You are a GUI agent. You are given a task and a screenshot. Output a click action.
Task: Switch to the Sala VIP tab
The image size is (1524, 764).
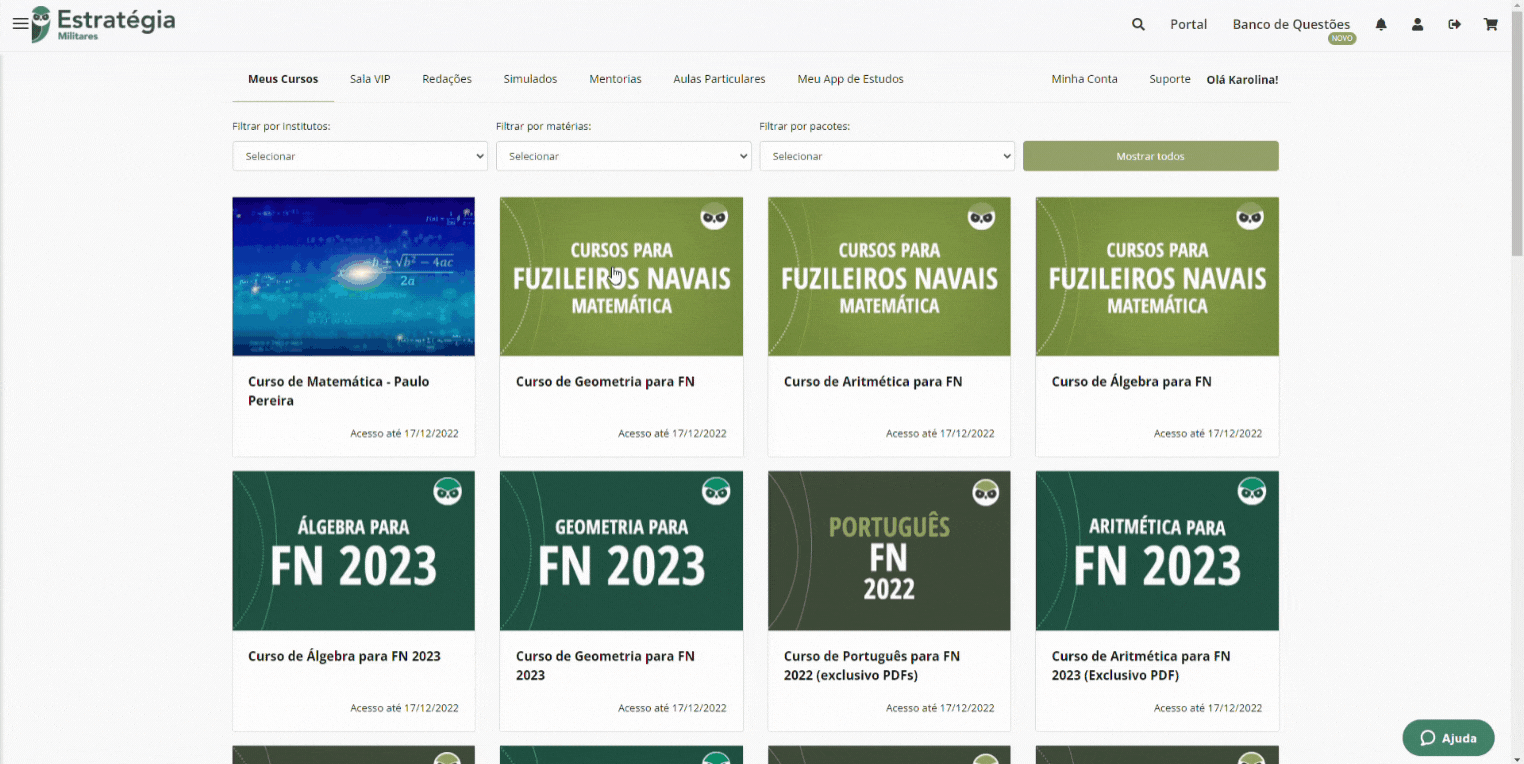(x=370, y=79)
